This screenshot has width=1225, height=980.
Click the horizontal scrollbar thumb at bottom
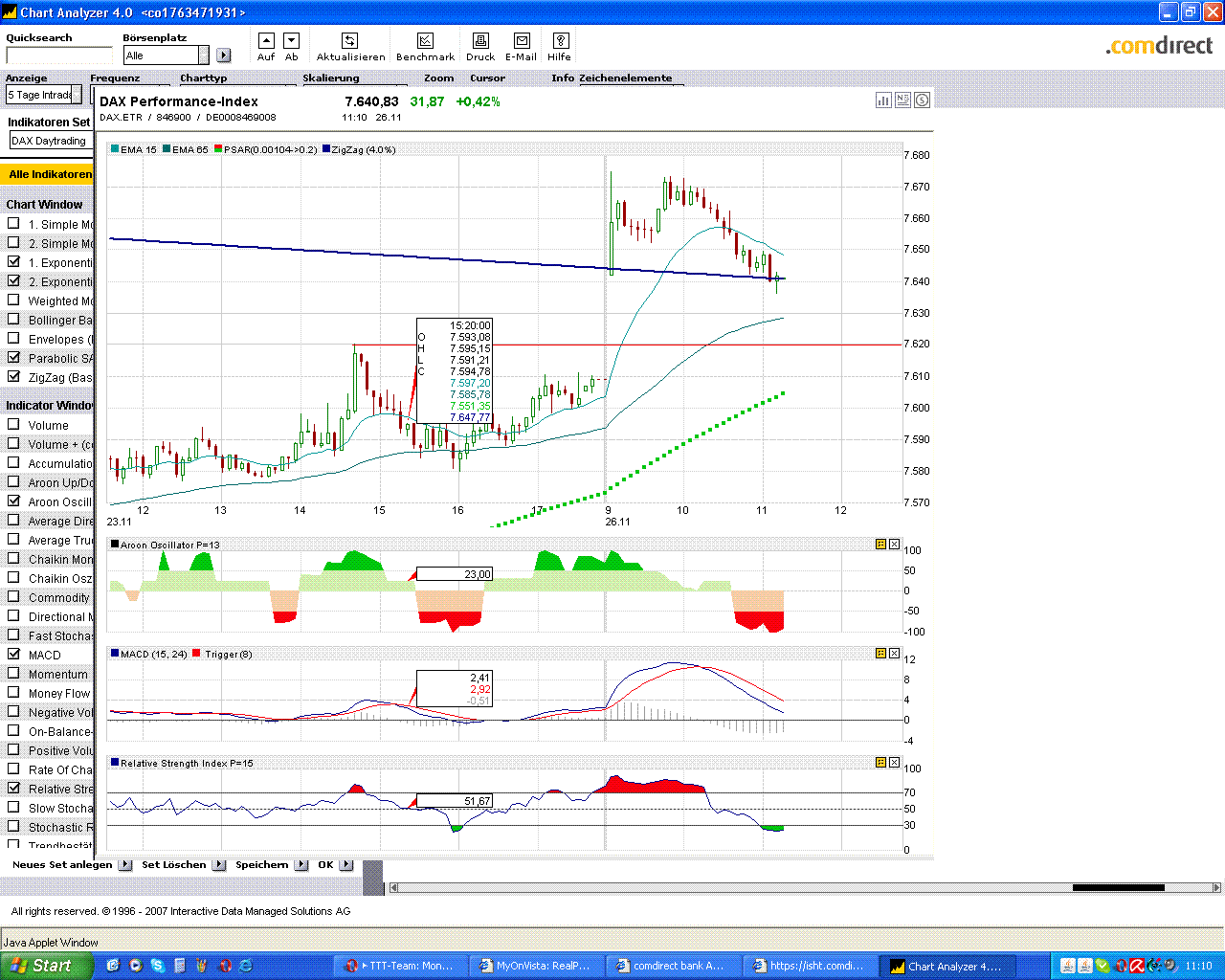pyautogui.click(x=1118, y=888)
